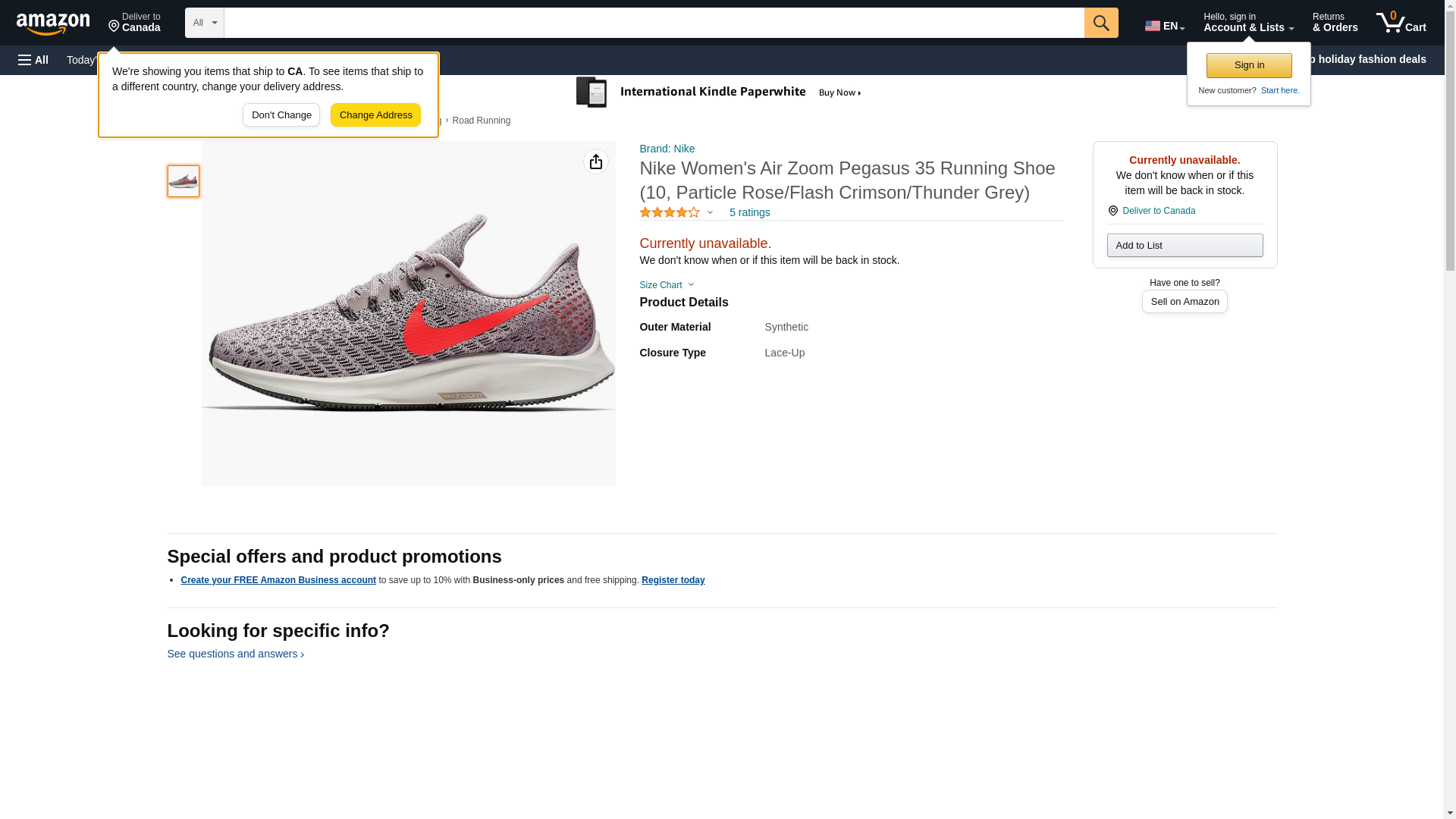The image size is (1456, 819).
Task: Open the EN language selector
Action: tap(1164, 26)
